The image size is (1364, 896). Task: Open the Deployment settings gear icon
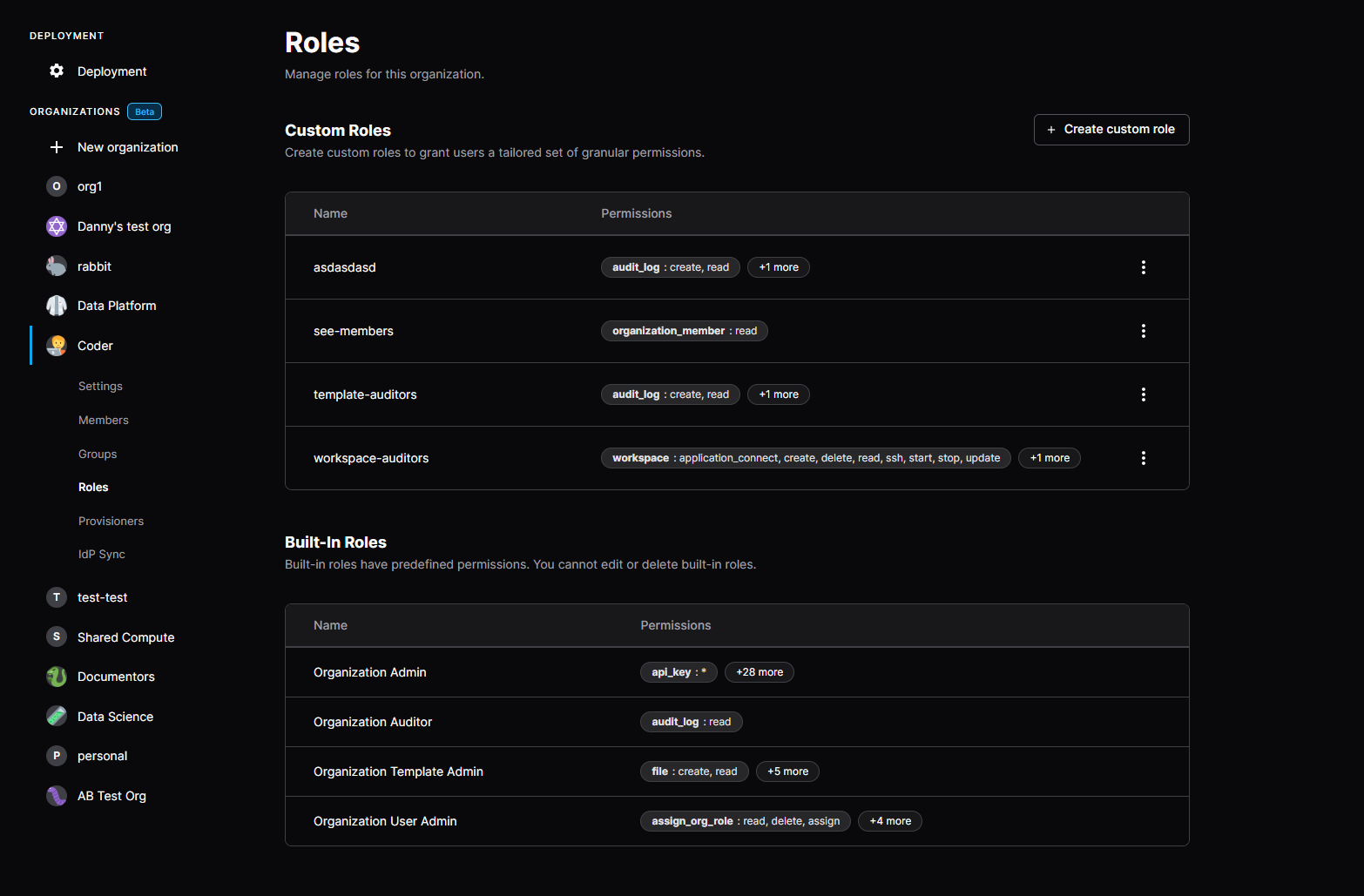[x=56, y=71]
